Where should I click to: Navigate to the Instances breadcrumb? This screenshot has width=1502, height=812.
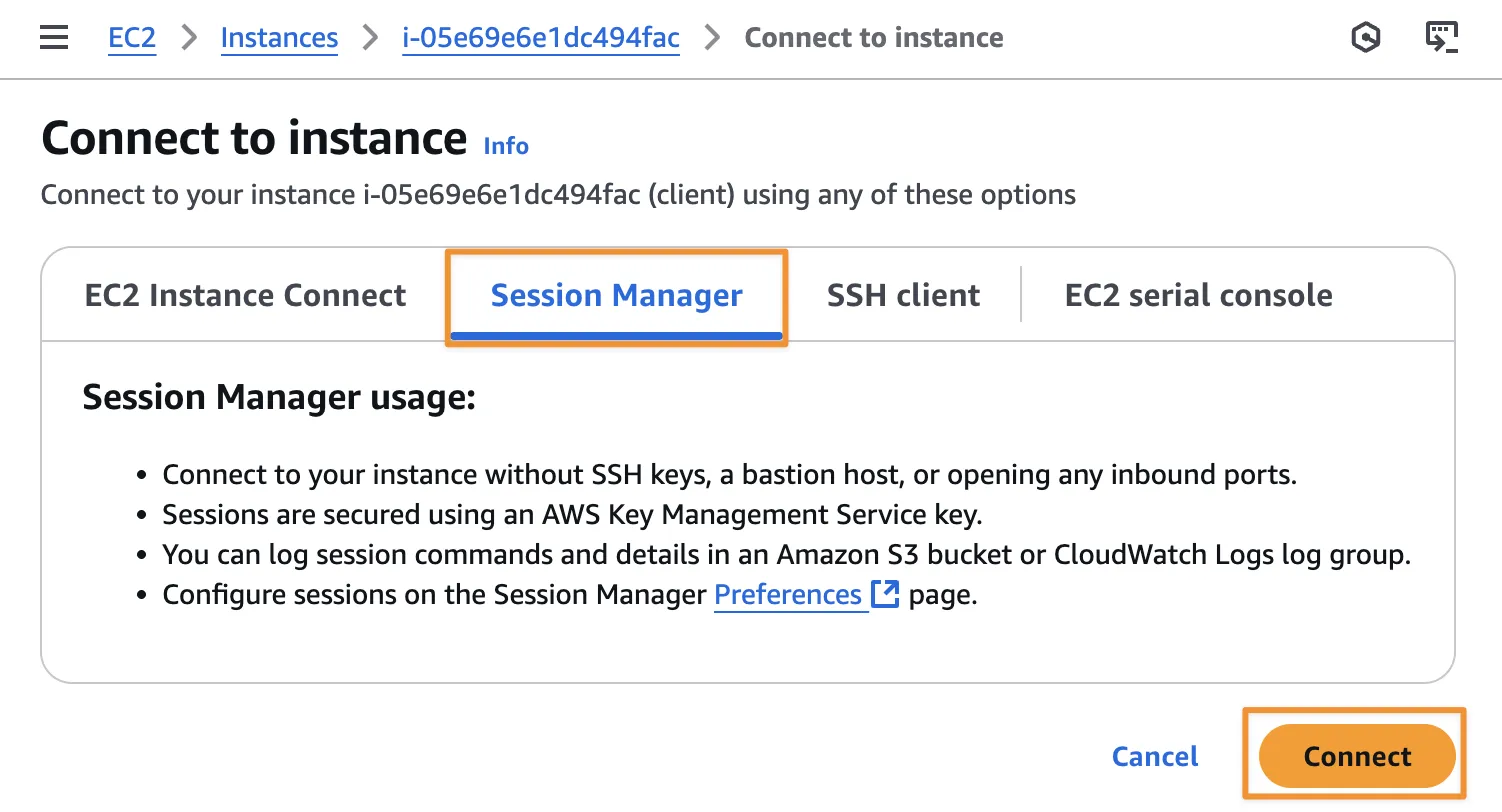(x=279, y=39)
